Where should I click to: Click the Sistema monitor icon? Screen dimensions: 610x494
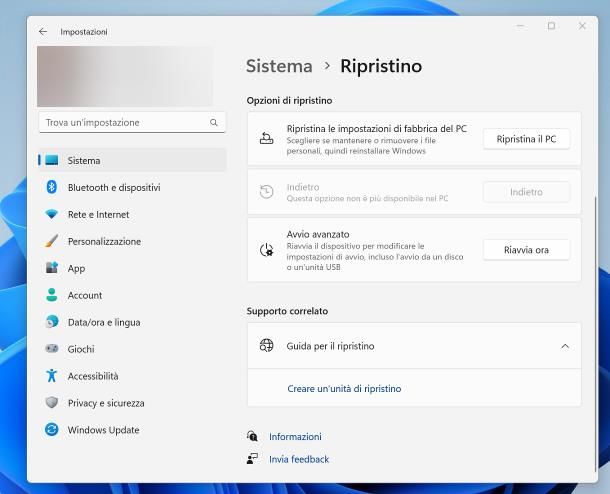pyautogui.click(x=51, y=160)
